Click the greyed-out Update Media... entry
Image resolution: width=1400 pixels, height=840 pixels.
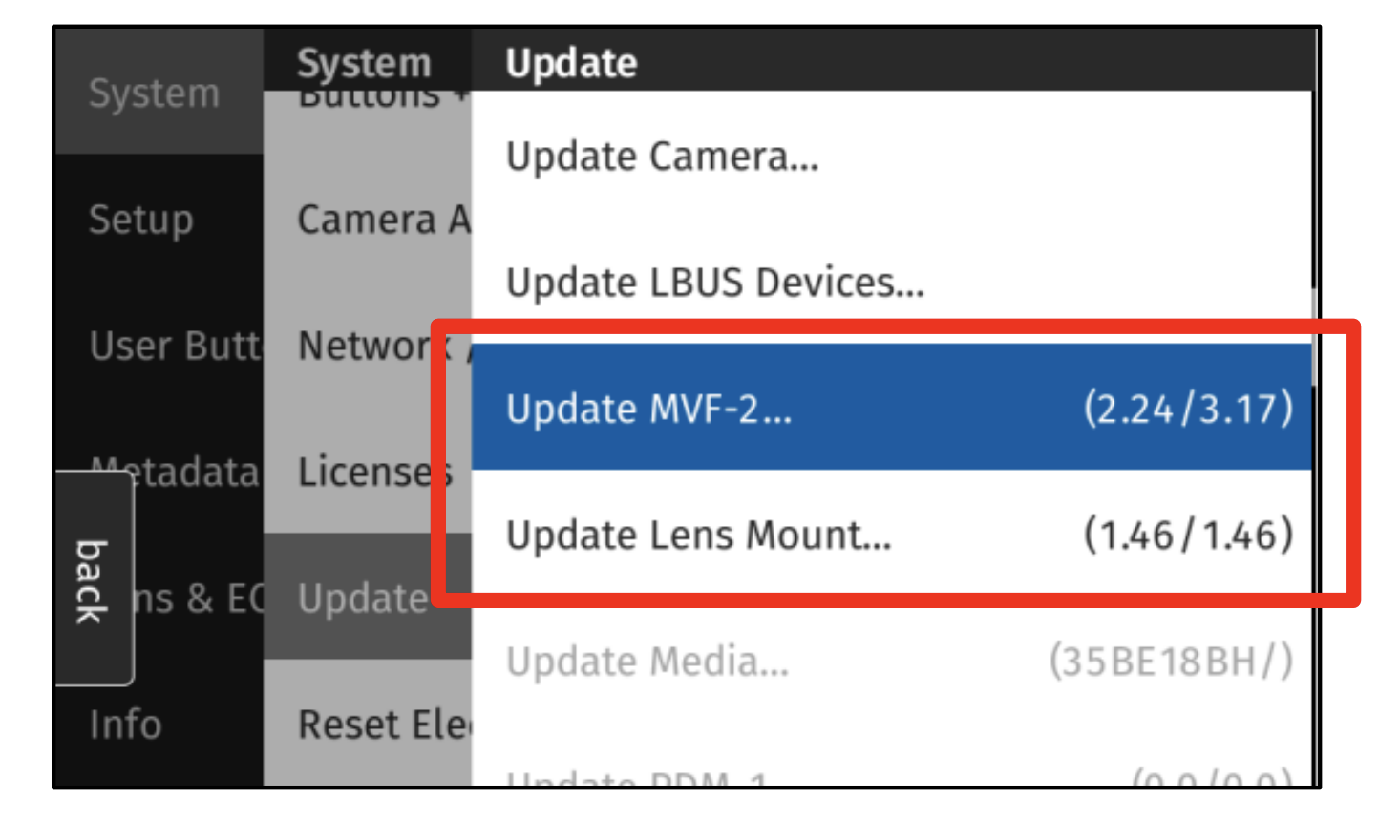coord(890,661)
